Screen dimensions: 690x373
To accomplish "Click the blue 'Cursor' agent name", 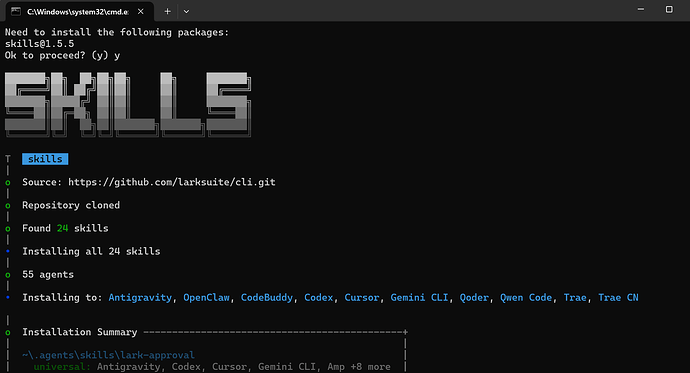I will 362,298.
